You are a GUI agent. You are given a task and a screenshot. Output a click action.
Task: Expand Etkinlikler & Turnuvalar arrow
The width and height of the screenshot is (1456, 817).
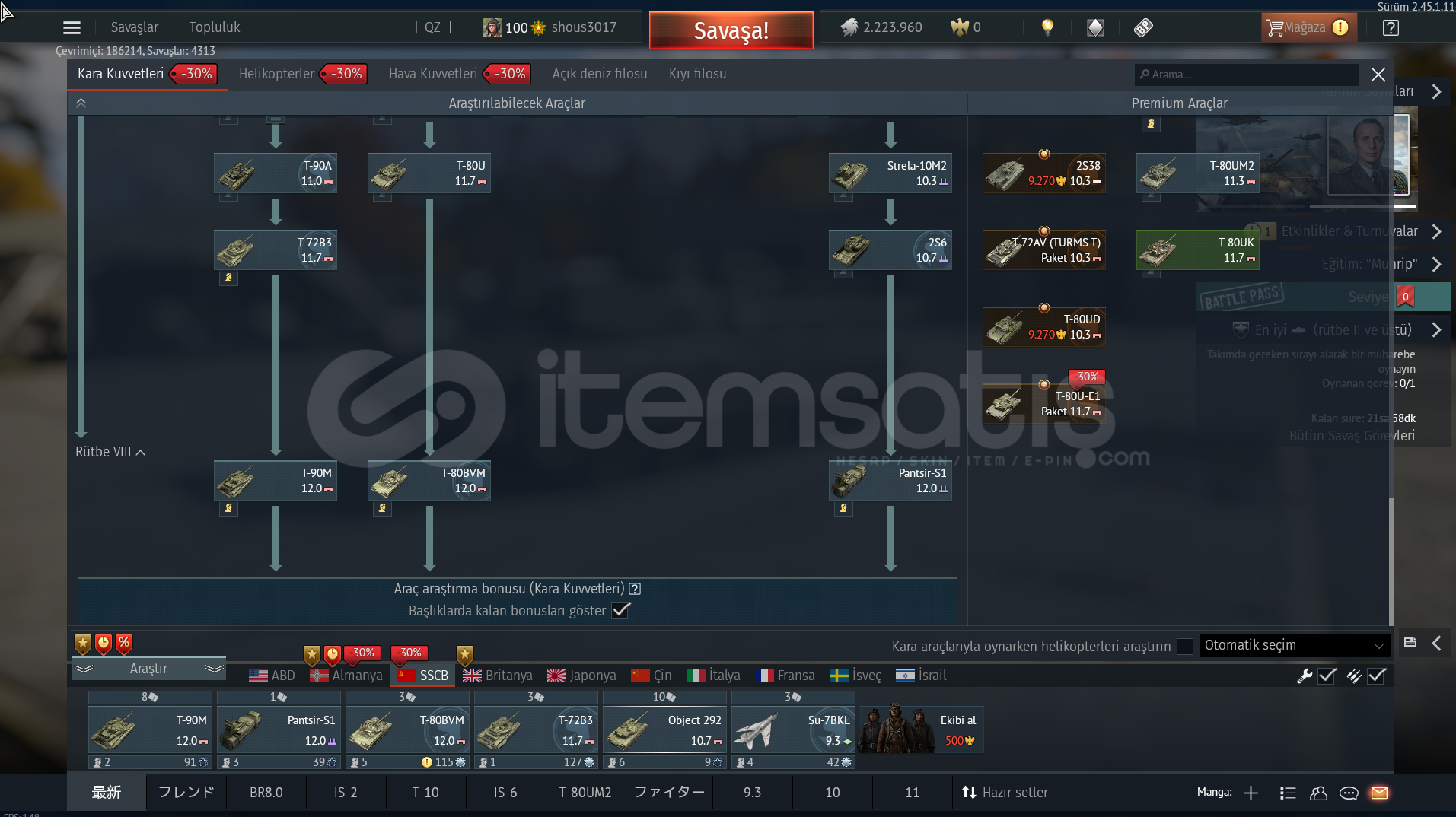click(x=1436, y=231)
